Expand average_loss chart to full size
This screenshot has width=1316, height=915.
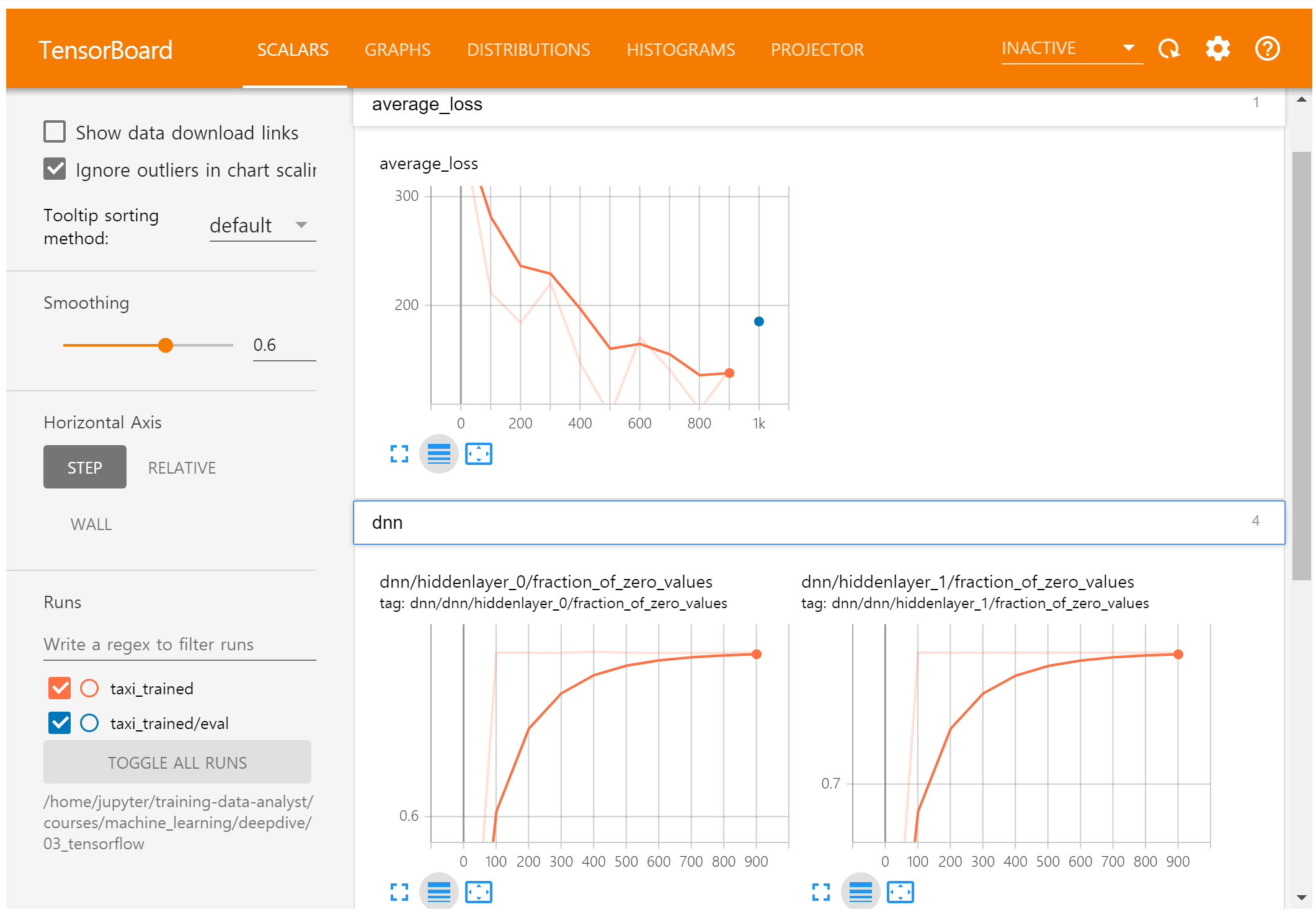tap(399, 454)
